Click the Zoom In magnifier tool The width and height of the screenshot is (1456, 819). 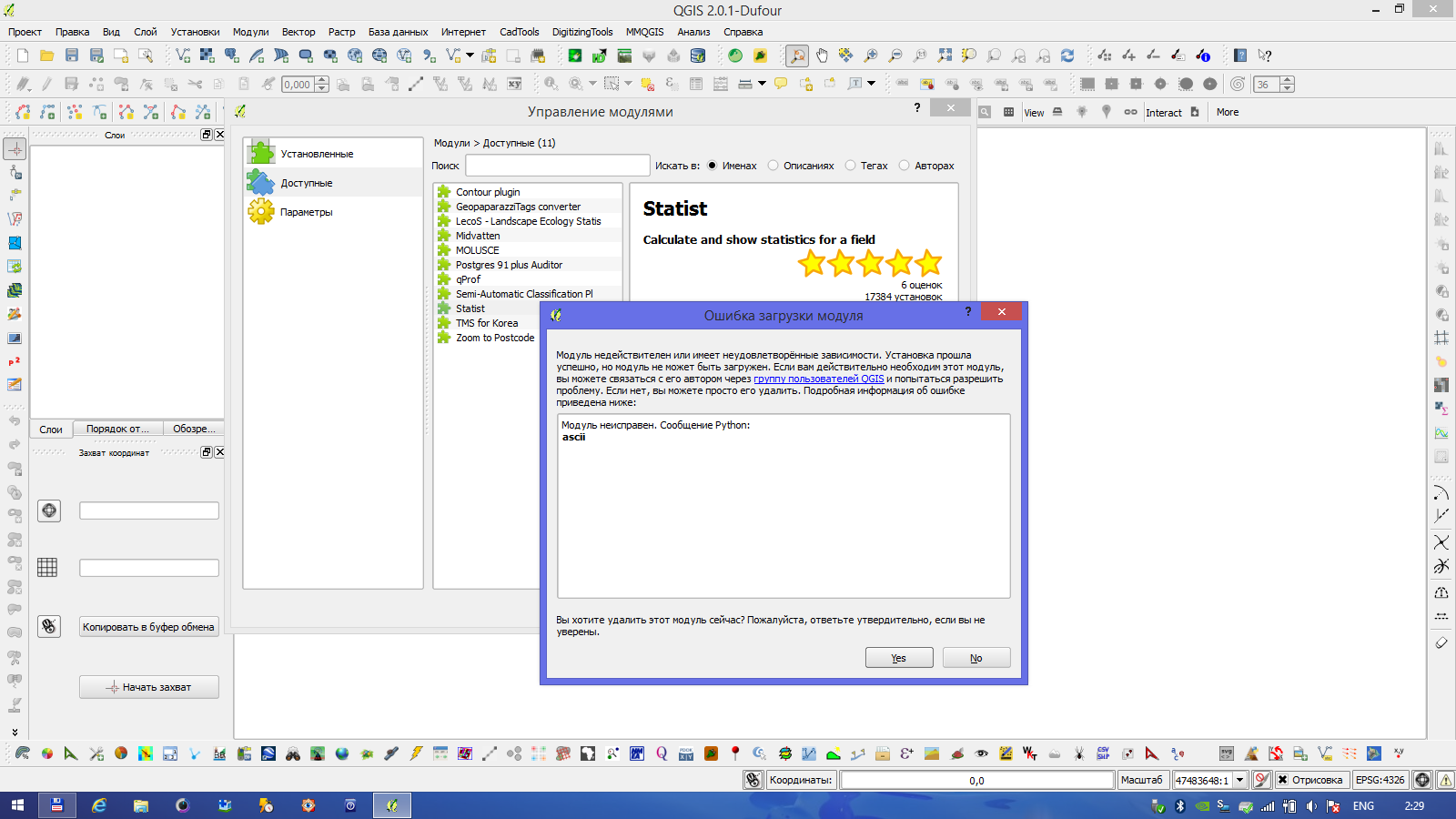(x=871, y=56)
